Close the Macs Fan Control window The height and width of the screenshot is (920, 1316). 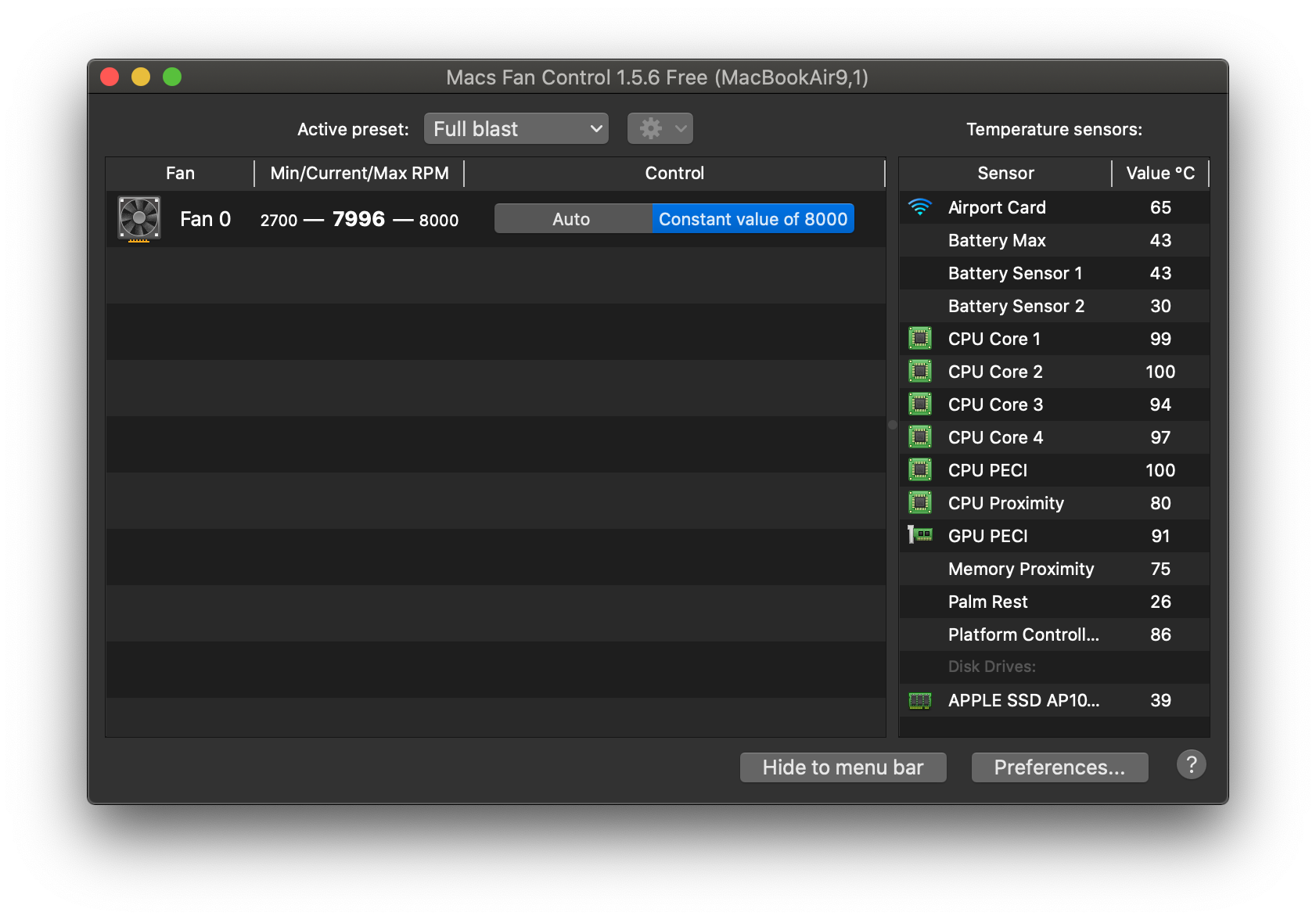click(x=110, y=77)
